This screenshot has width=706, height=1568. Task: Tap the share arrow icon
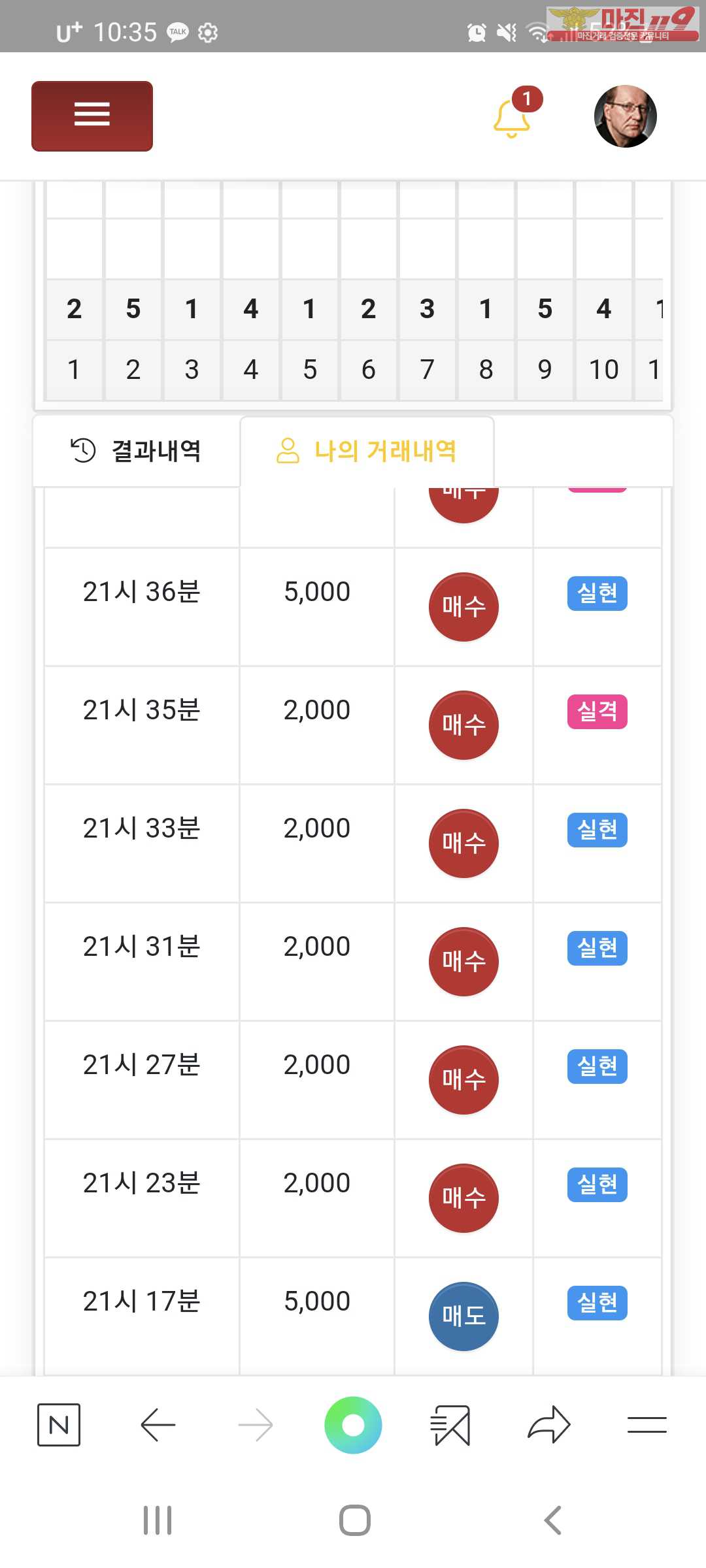click(549, 1424)
